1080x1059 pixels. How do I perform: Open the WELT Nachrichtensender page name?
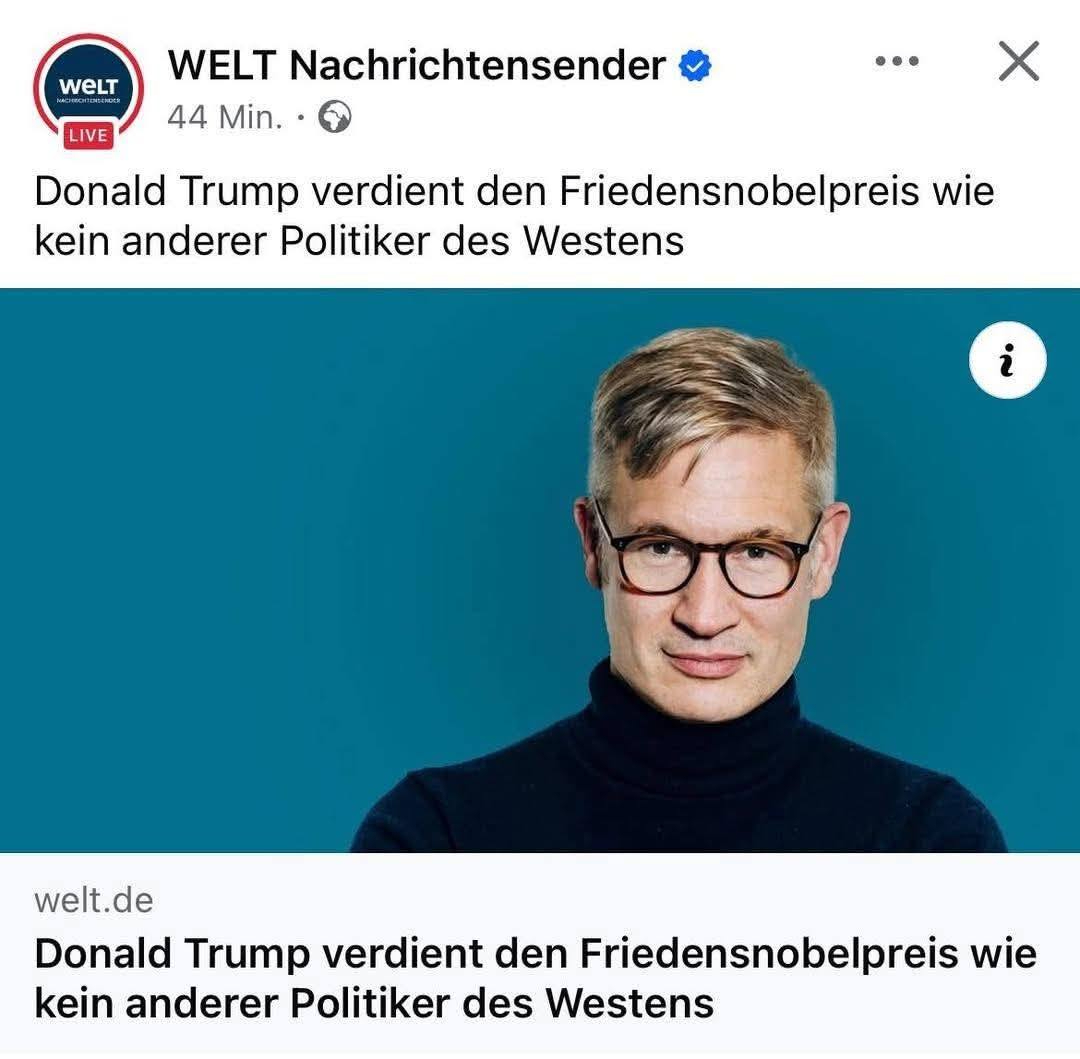pyautogui.click(x=417, y=65)
